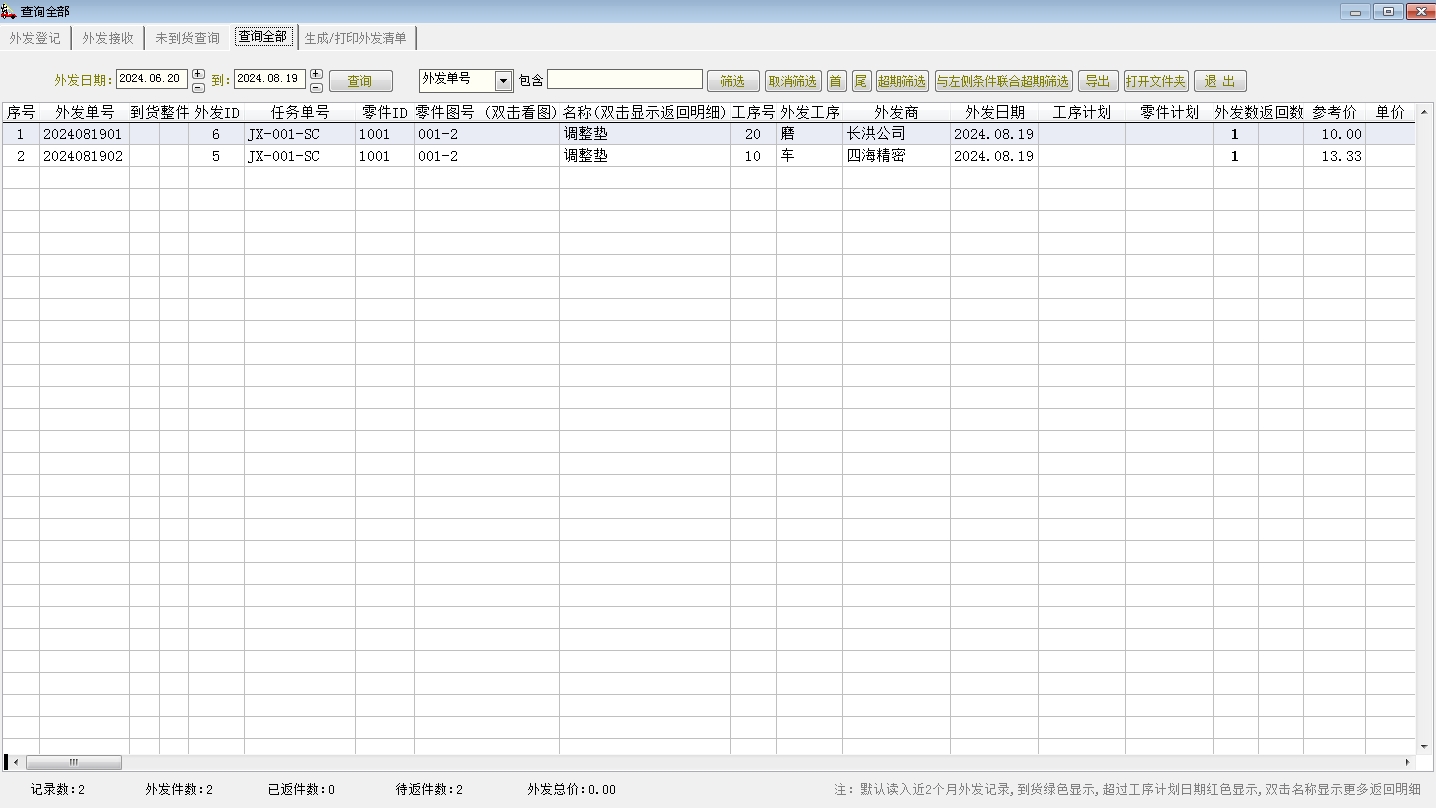Increment the end date with plus stepper
The image size is (1436, 808).
[x=316, y=74]
